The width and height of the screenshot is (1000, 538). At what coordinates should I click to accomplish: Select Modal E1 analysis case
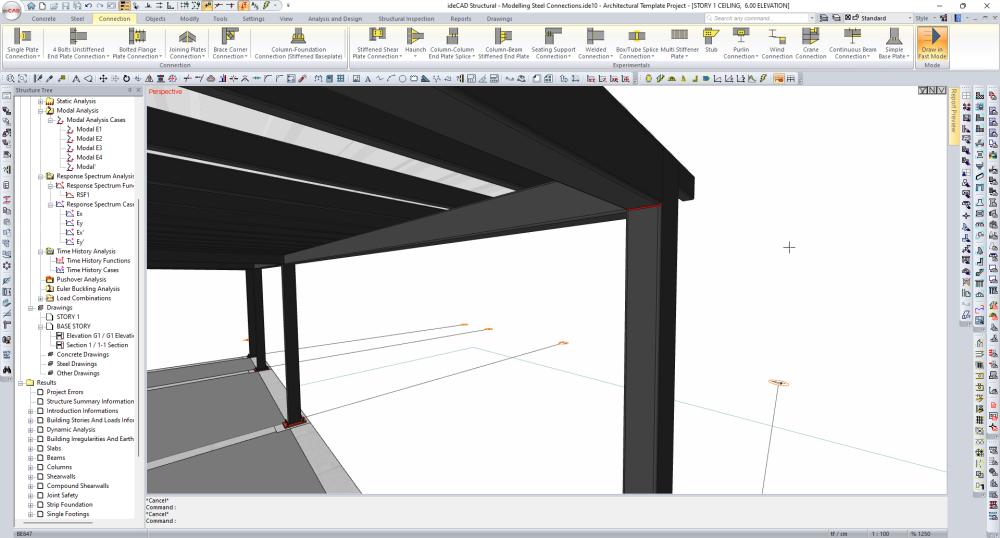[89, 129]
